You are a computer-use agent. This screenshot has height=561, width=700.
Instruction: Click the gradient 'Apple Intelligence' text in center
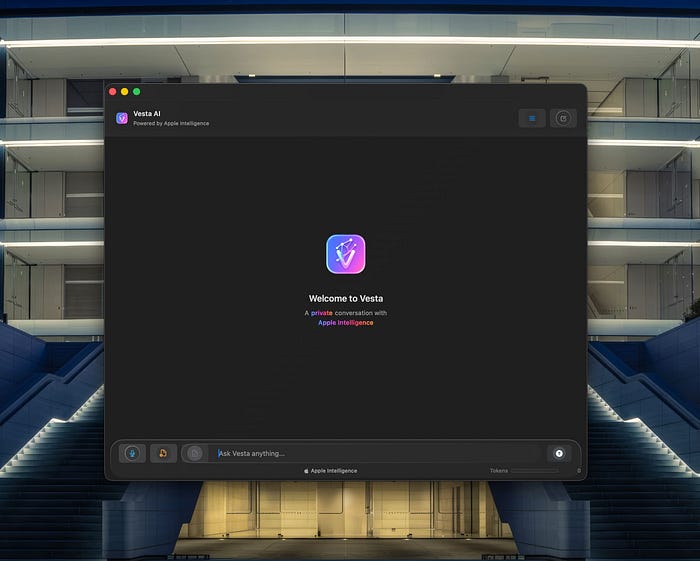tap(346, 323)
